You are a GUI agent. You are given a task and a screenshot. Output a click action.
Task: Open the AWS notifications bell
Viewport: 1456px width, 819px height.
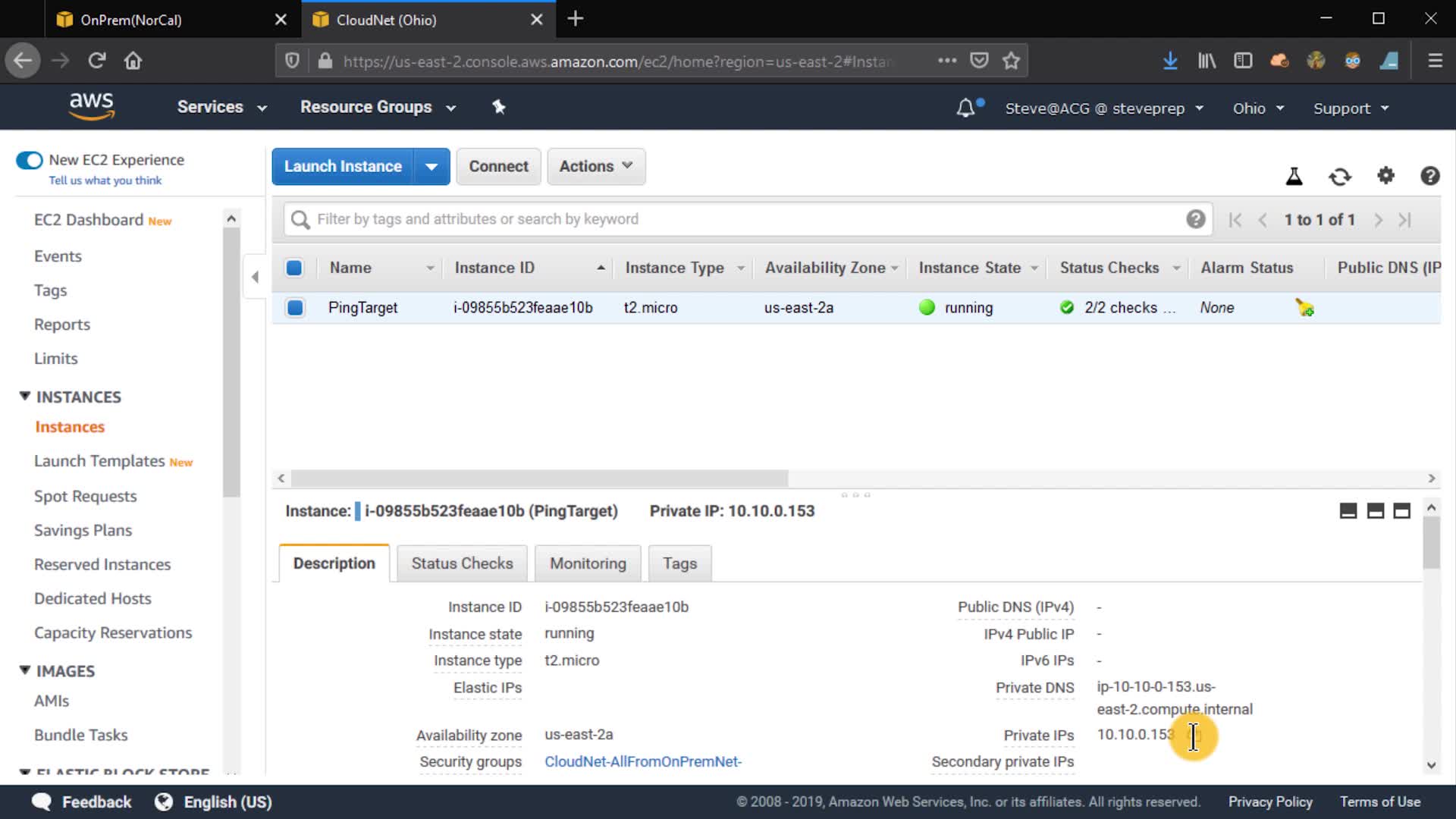[x=965, y=108]
